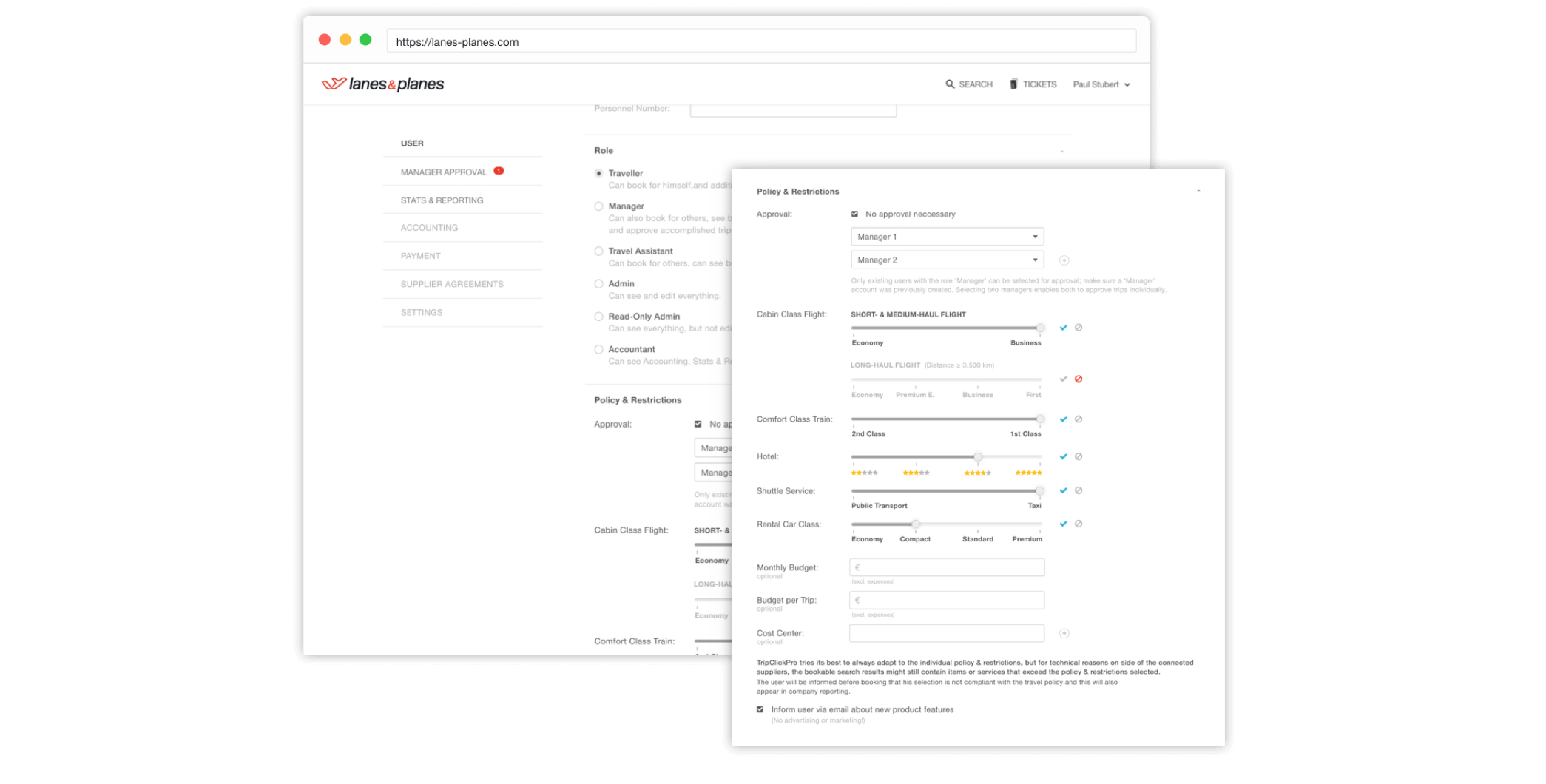Open the Manager 1 dropdown
The height and width of the screenshot is (784, 1546).
(947, 237)
